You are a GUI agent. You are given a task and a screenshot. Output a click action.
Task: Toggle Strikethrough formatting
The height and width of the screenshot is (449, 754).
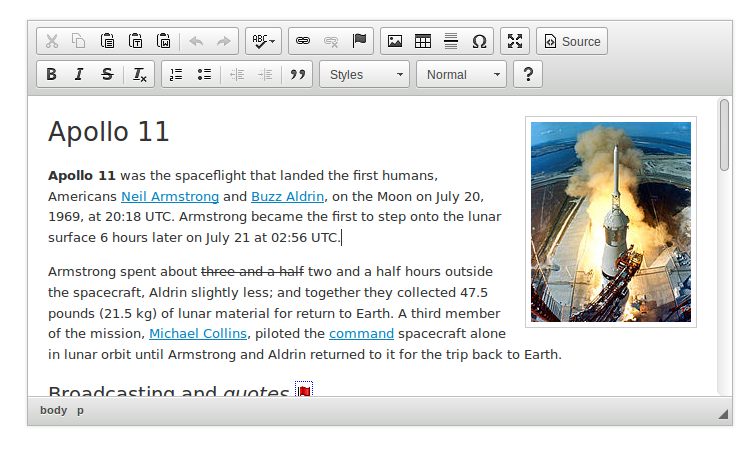coord(107,75)
